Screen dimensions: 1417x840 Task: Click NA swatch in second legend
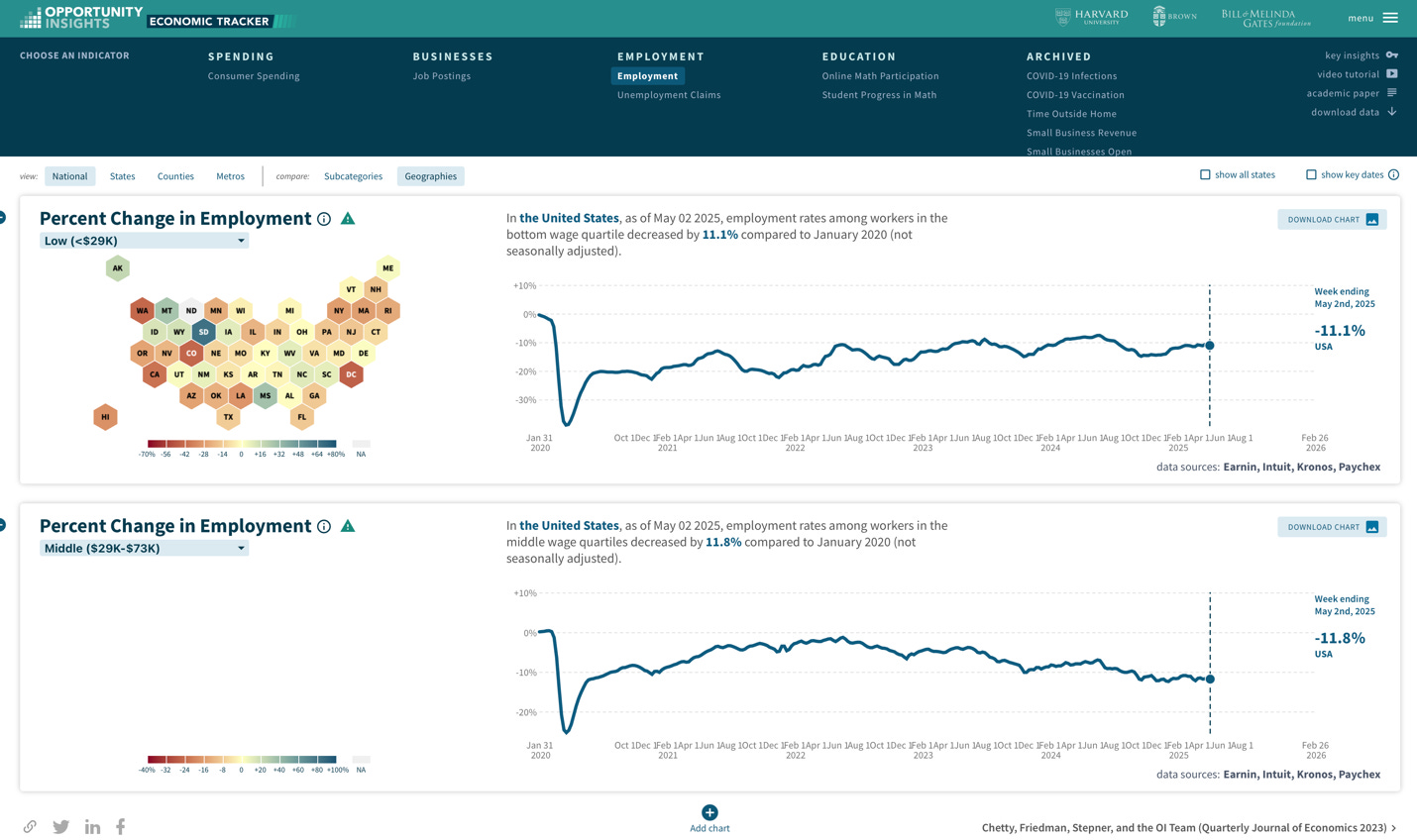[361, 760]
